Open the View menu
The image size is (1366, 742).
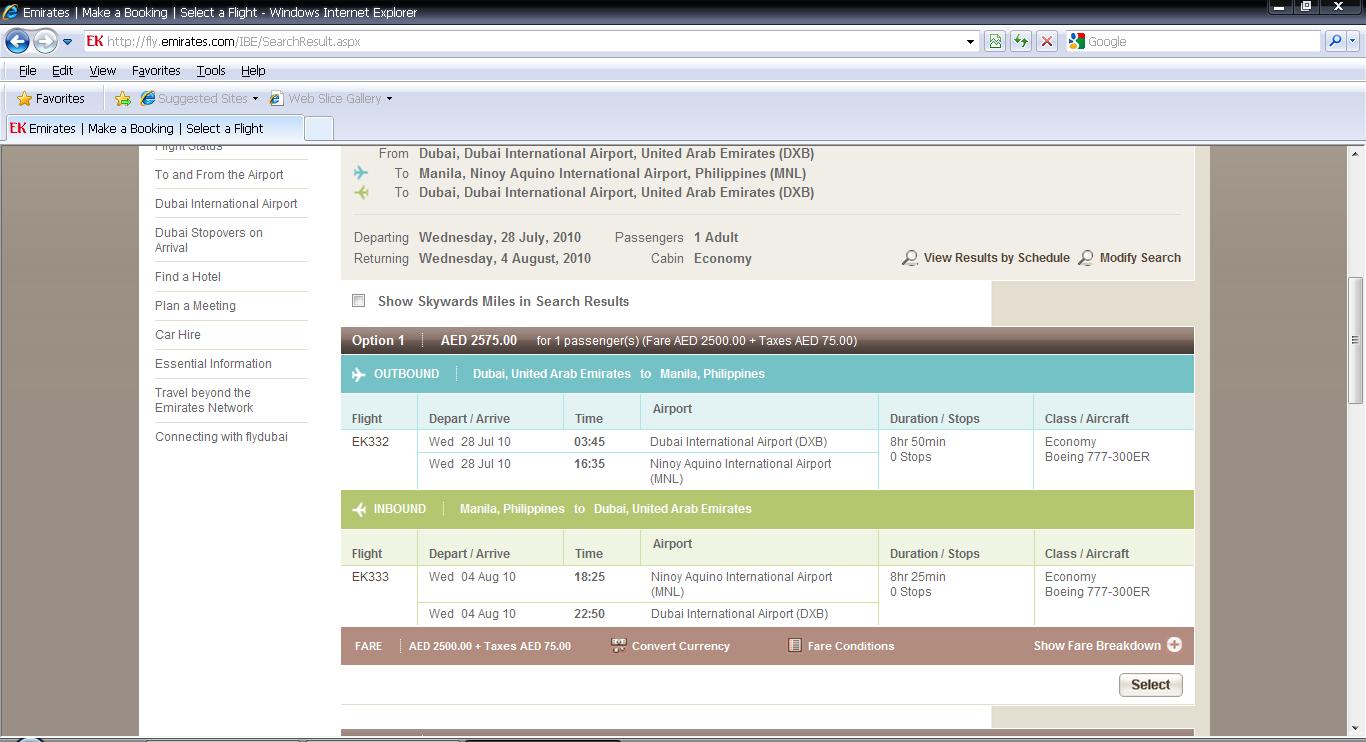tap(103, 71)
